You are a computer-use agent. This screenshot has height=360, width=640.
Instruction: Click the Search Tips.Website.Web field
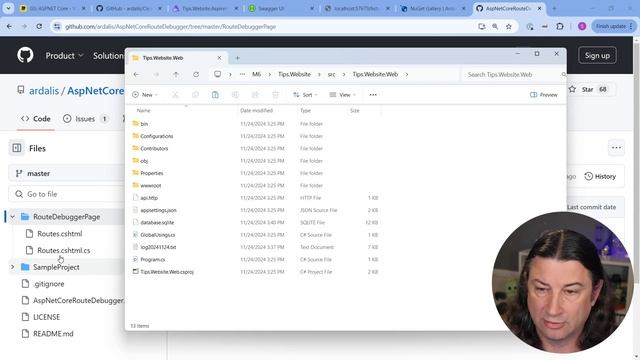coord(513,75)
